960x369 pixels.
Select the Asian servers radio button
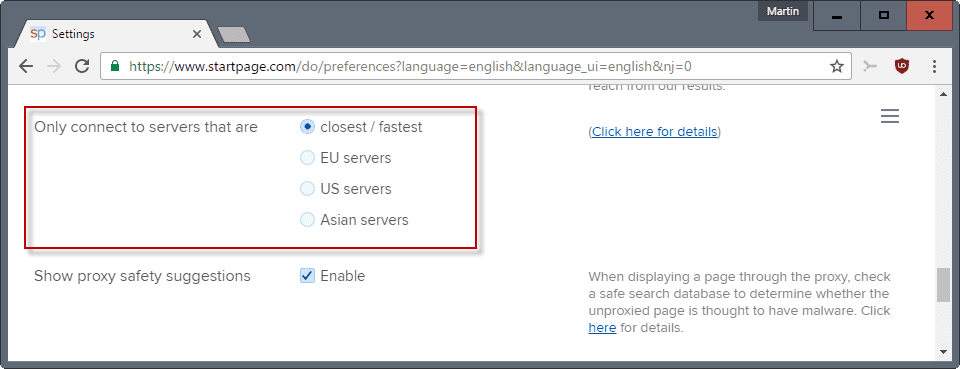[x=307, y=219]
